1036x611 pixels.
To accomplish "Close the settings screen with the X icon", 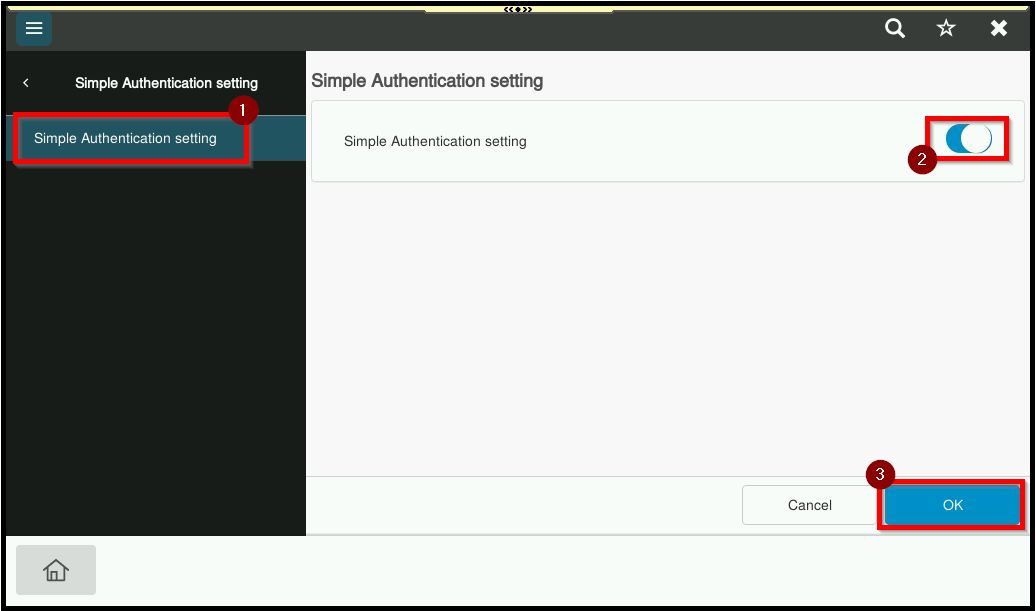I will 998,29.
